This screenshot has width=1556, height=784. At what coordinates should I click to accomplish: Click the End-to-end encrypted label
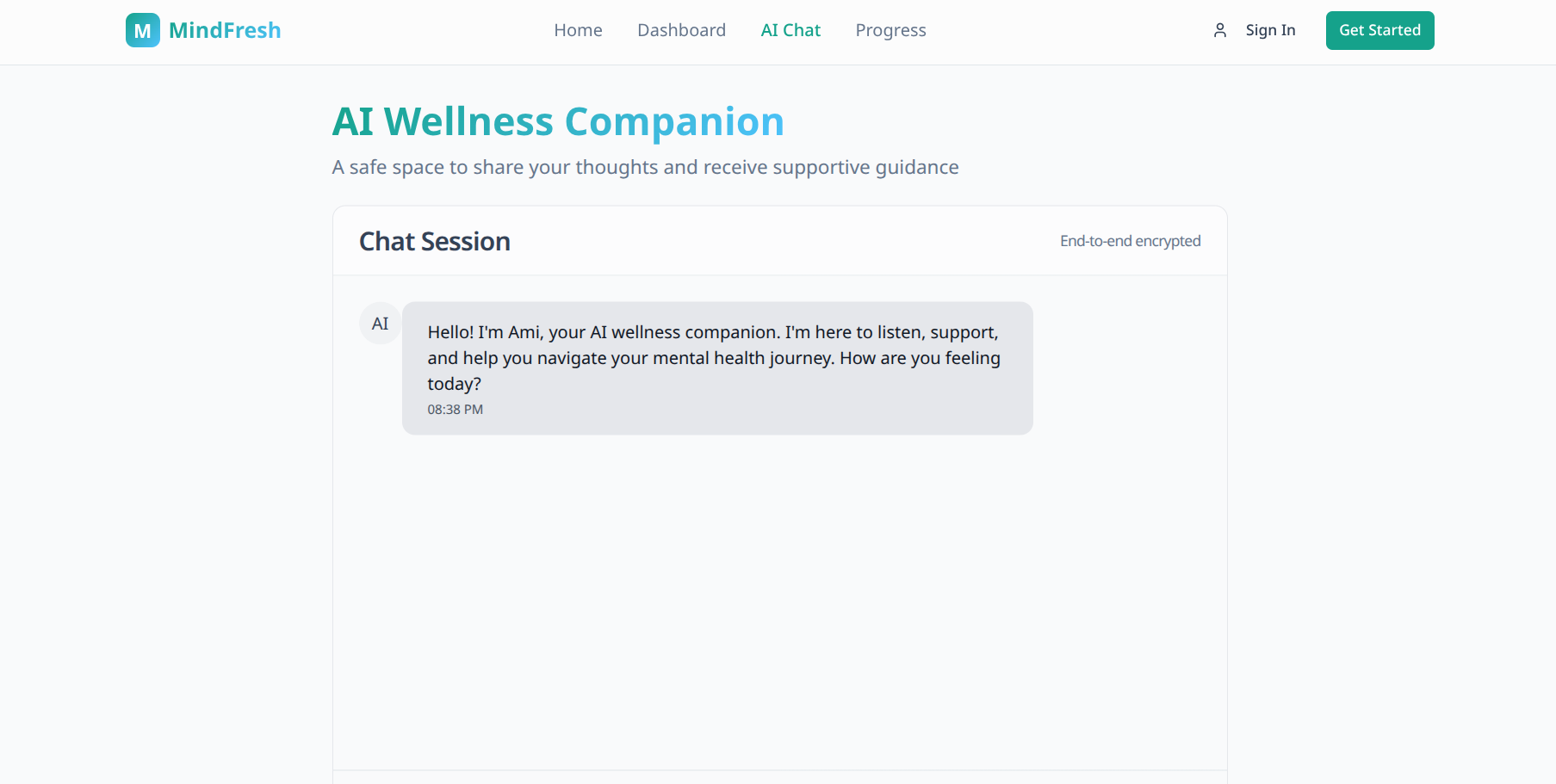[1130, 241]
